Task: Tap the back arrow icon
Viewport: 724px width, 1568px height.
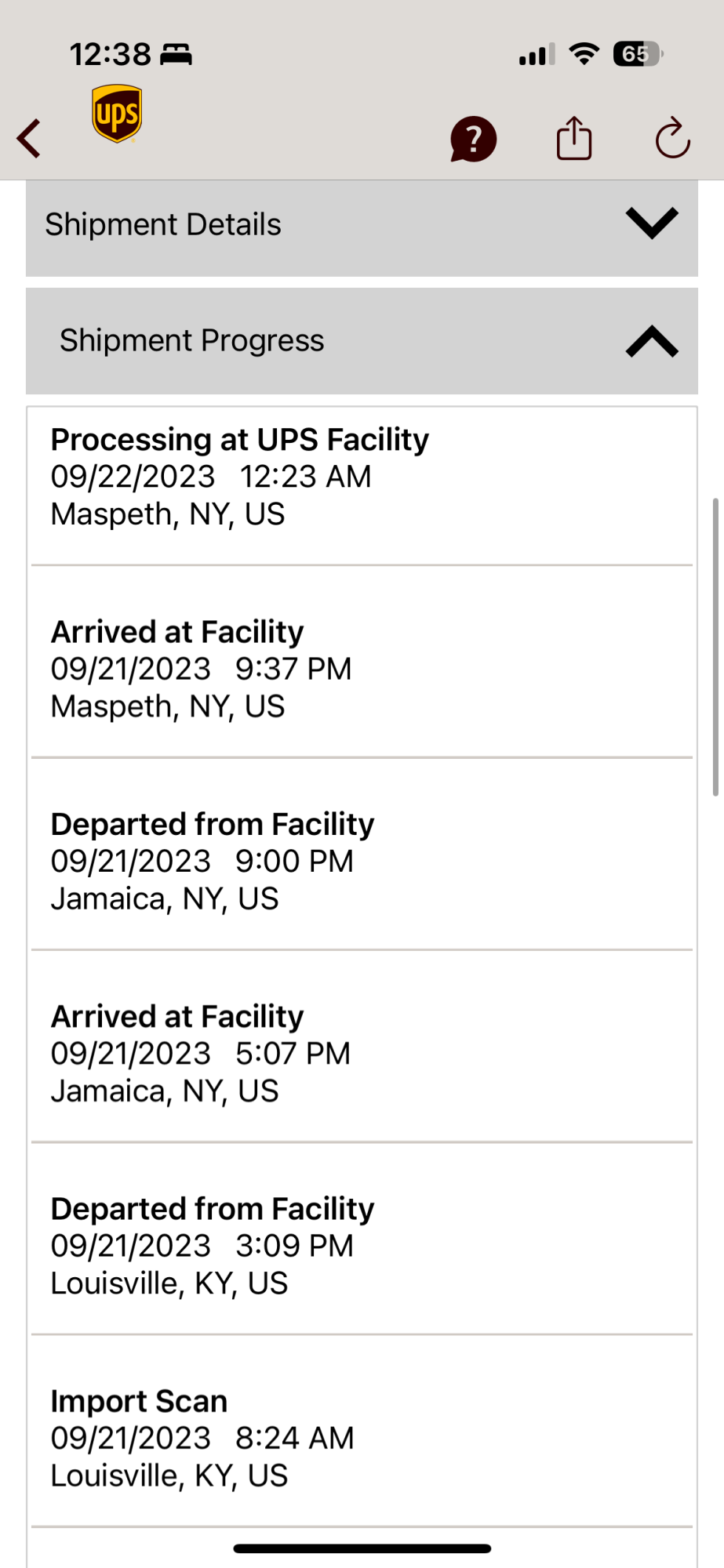Action: pos(29,140)
